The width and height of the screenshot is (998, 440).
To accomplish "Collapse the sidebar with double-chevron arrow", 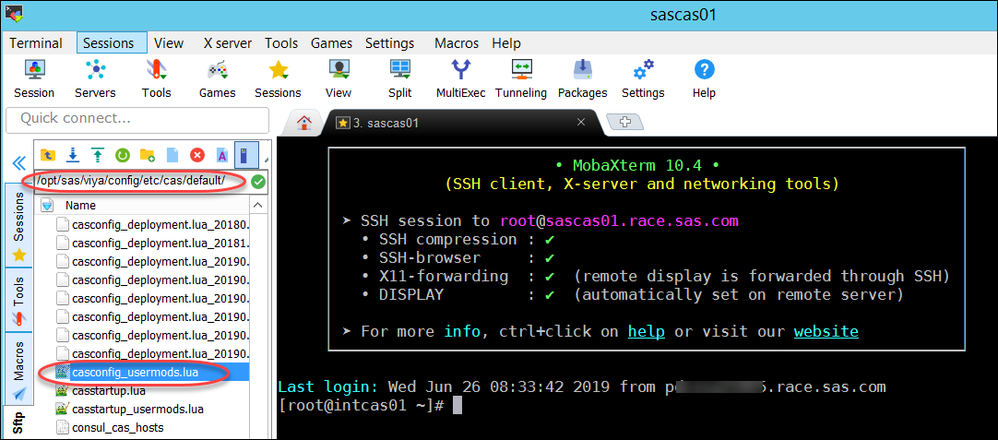I will pyautogui.click(x=18, y=162).
